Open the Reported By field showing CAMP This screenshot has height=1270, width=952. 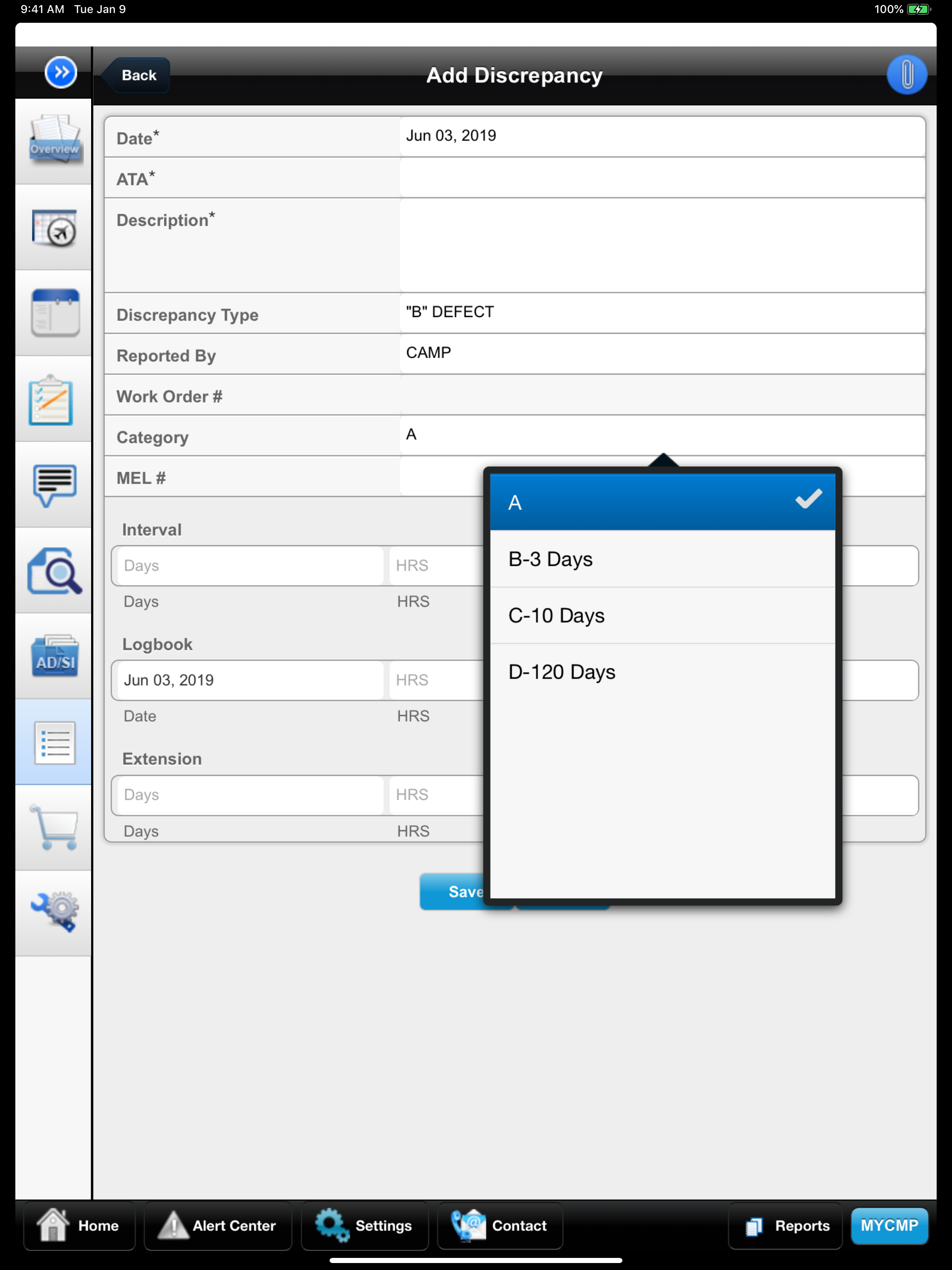pos(662,354)
